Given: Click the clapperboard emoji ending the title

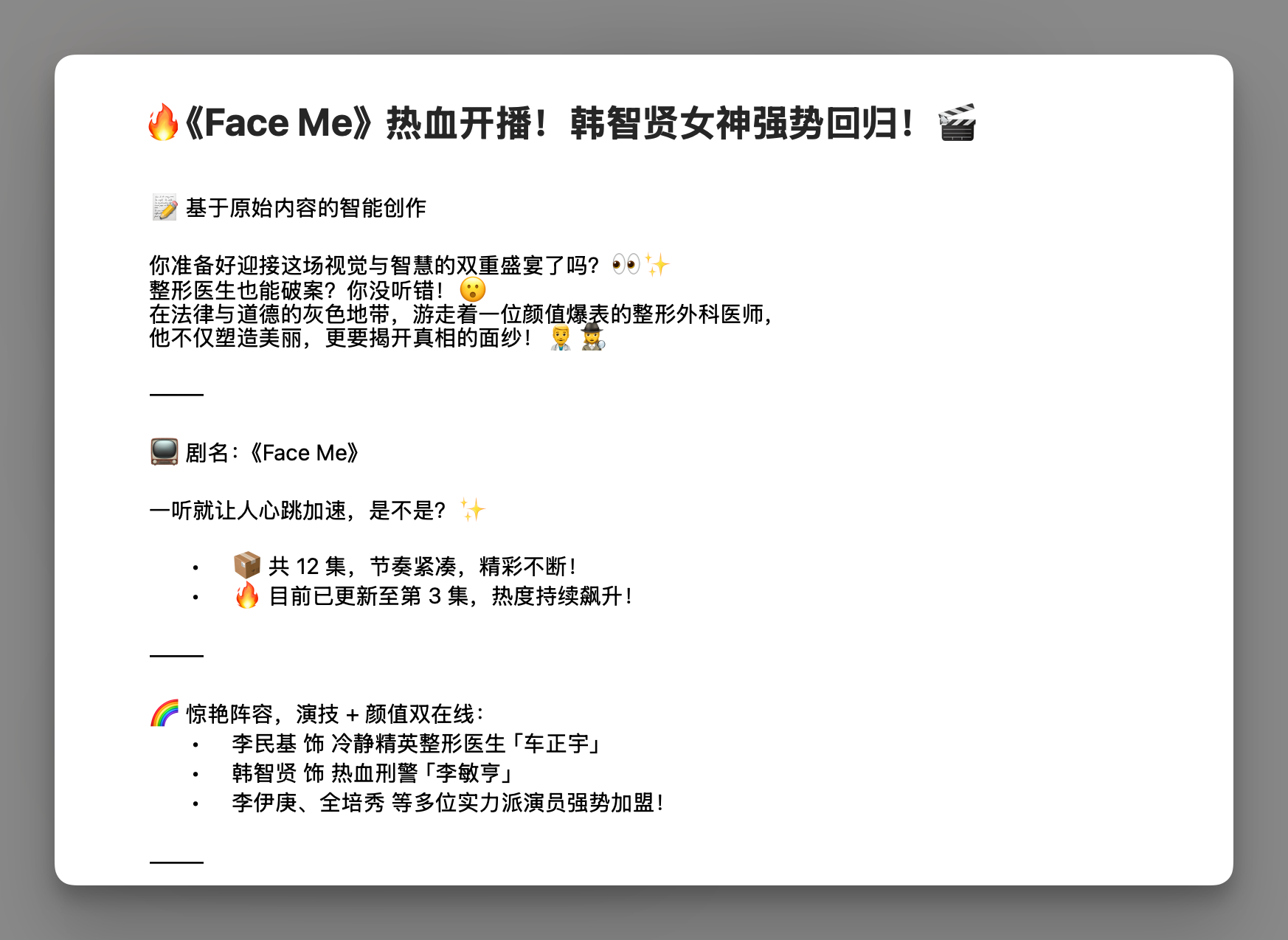Looking at the screenshot, I should point(957,122).
